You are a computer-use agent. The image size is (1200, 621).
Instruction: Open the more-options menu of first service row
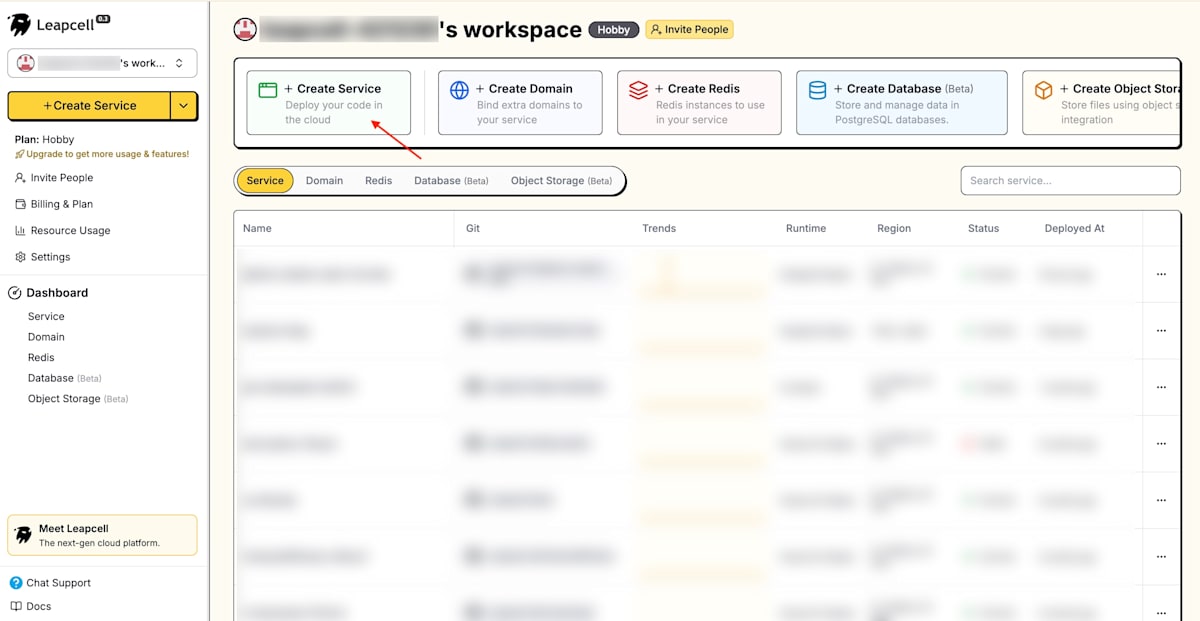pos(1161,274)
